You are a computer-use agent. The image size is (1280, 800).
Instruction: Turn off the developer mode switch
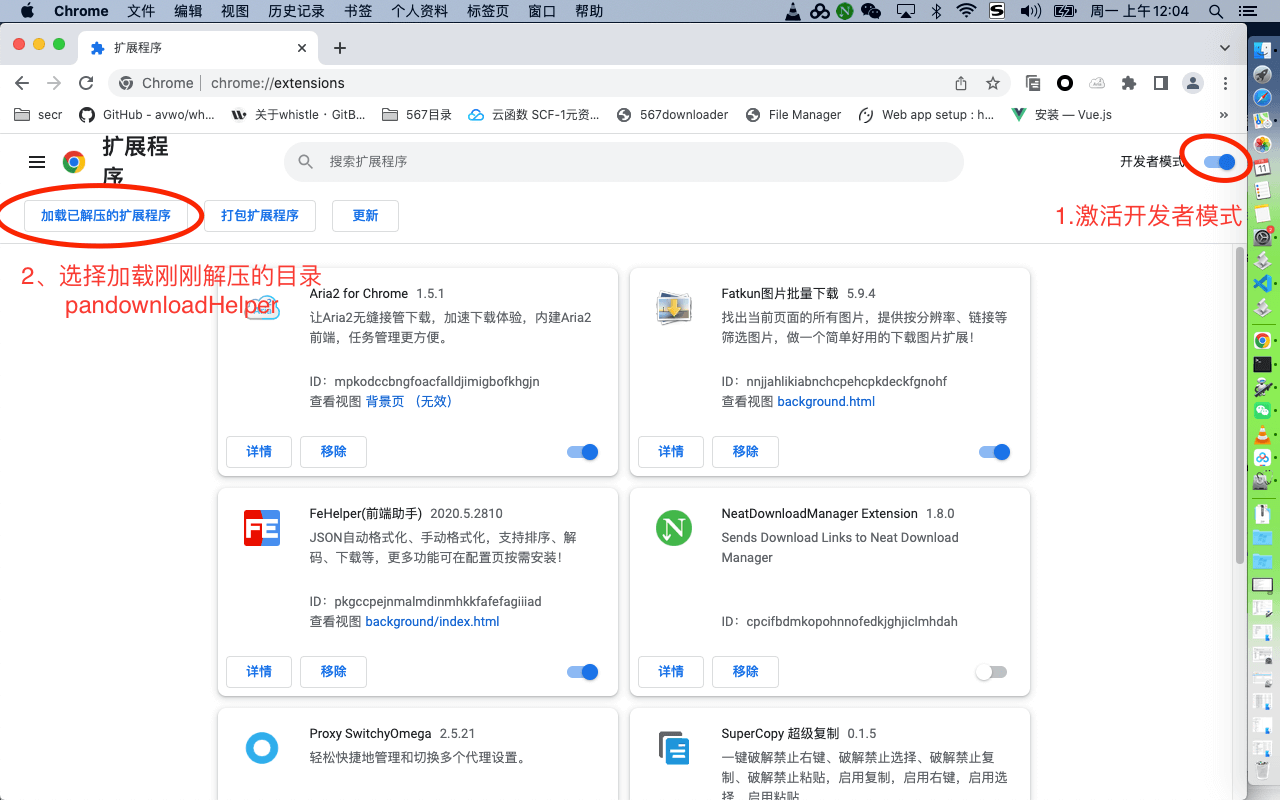tap(1219, 162)
